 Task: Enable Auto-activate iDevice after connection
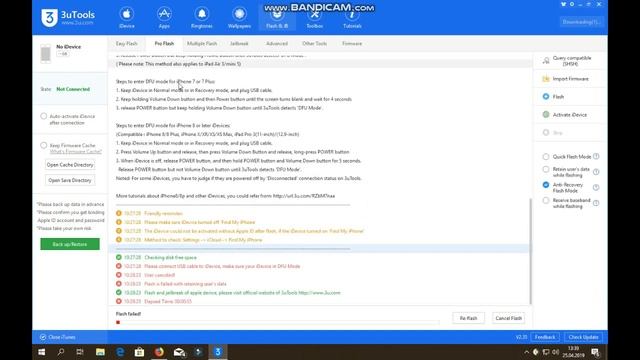pos(44,116)
